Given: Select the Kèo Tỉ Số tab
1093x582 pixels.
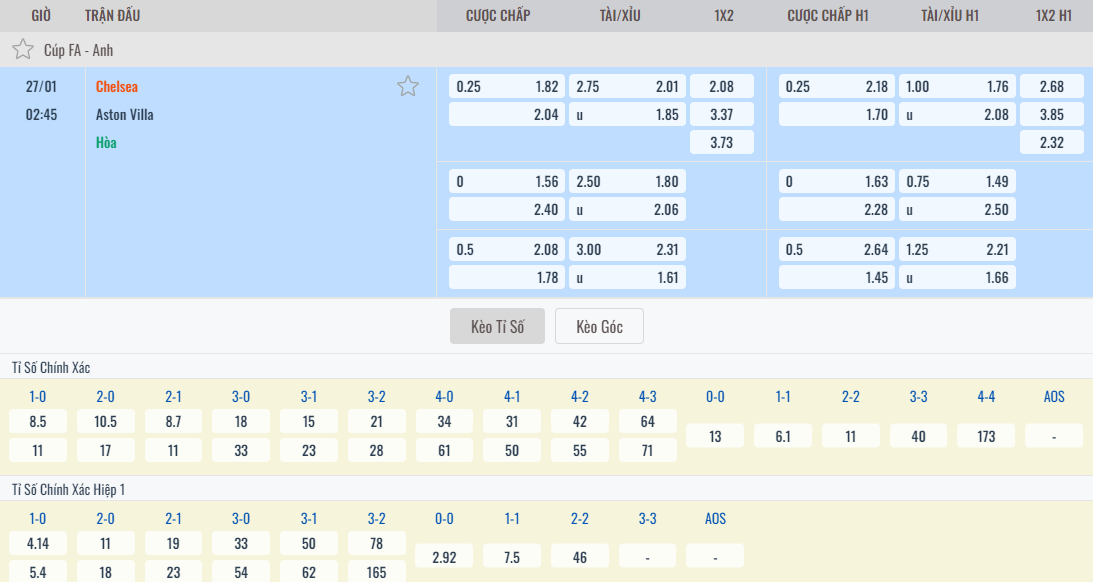Looking at the screenshot, I should [x=497, y=326].
